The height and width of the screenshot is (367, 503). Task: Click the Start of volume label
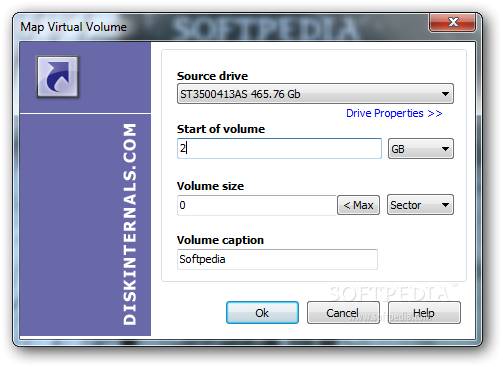pos(221,129)
